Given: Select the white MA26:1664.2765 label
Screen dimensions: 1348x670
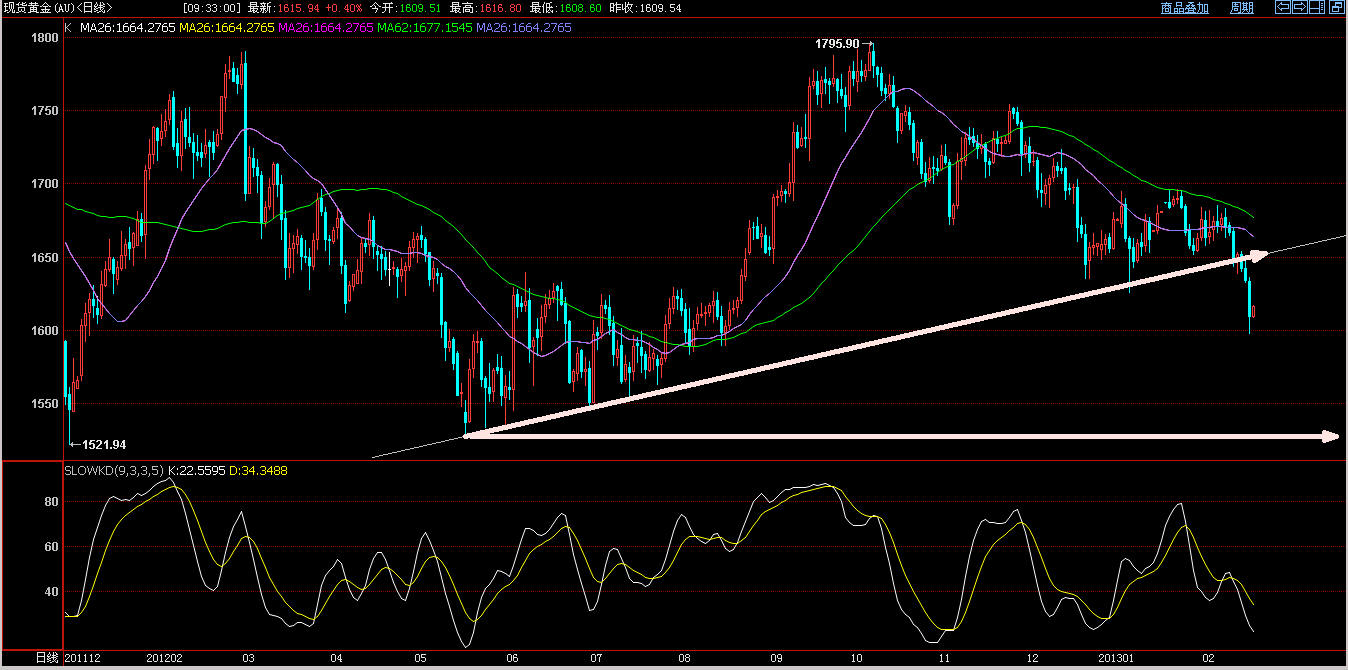Looking at the screenshot, I should (128, 28).
